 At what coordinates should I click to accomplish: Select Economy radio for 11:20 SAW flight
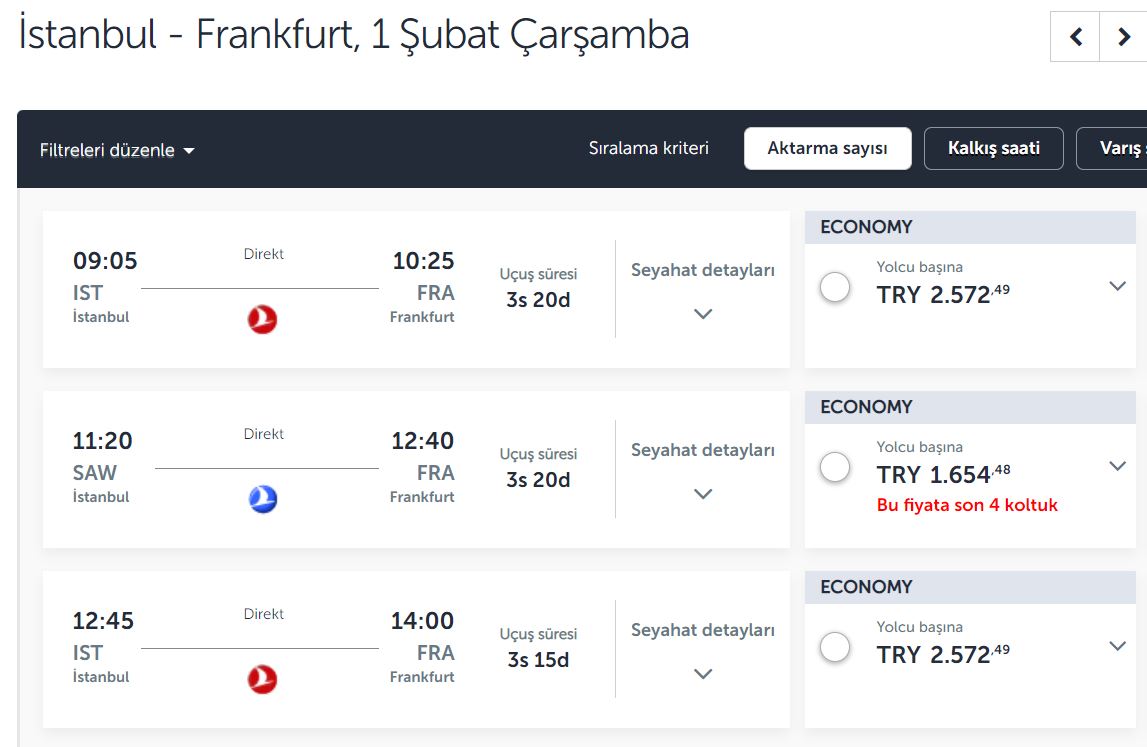click(x=835, y=467)
